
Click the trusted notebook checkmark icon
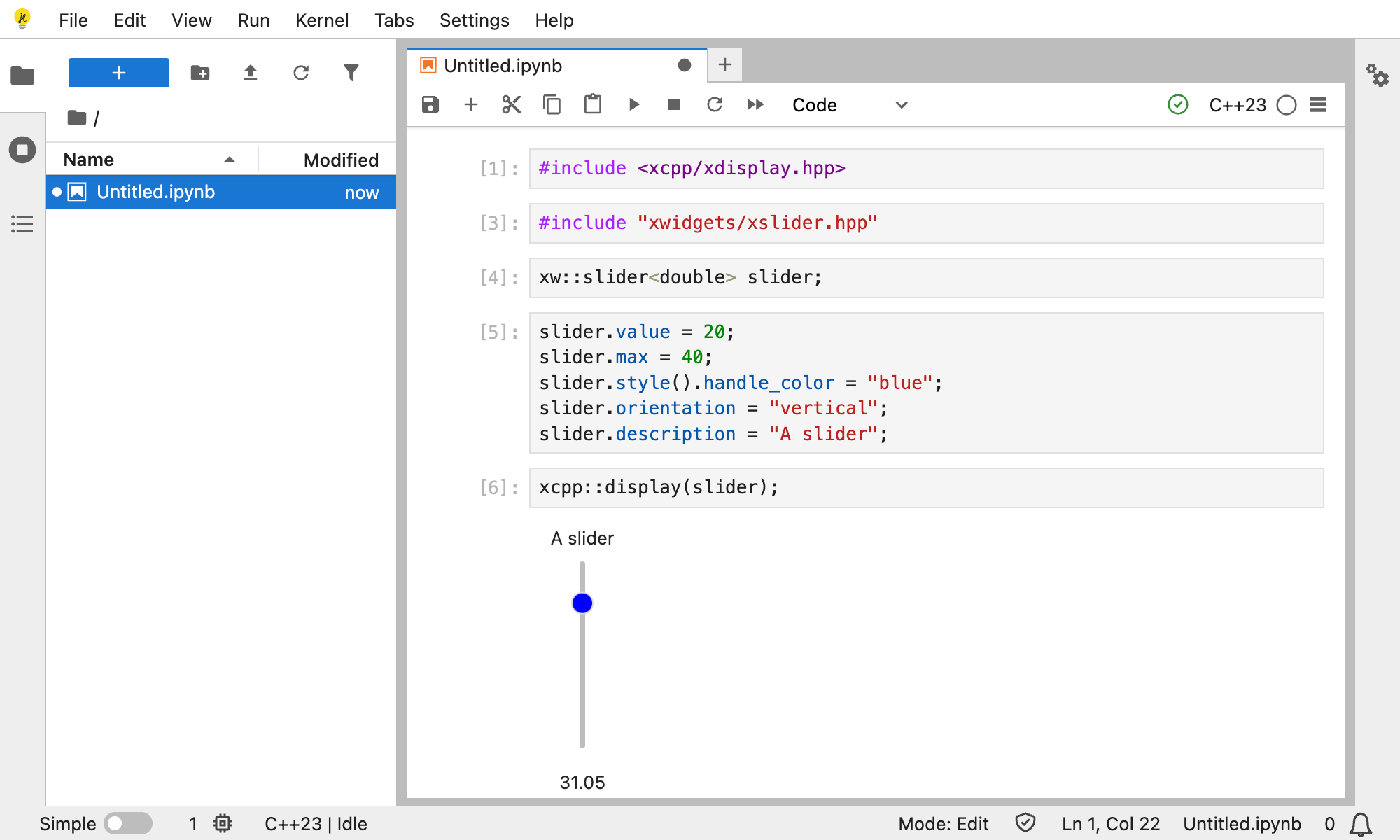[x=1178, y=104]
